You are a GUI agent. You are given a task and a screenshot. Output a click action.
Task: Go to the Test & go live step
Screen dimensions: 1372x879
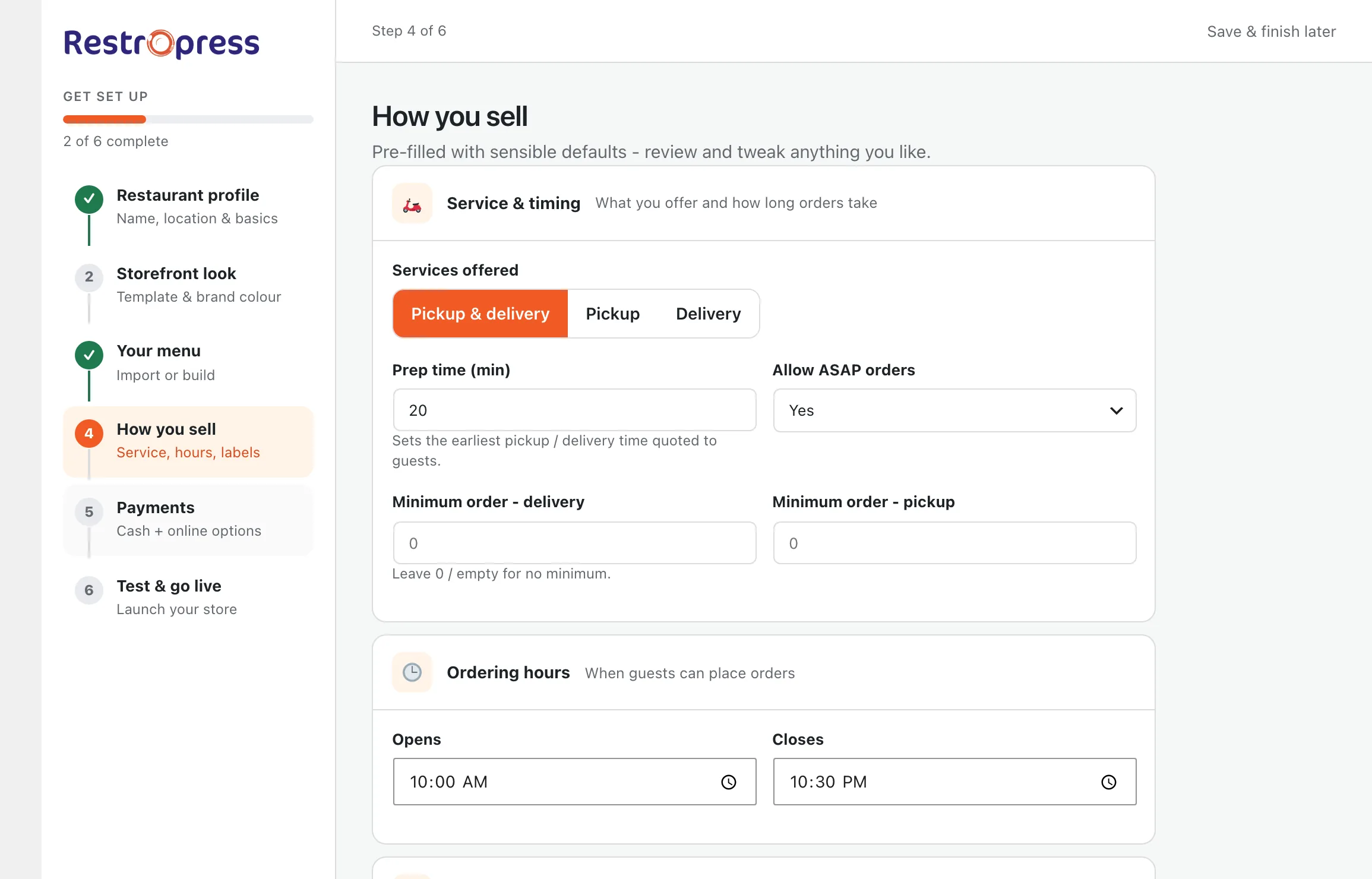coord(188,597)
